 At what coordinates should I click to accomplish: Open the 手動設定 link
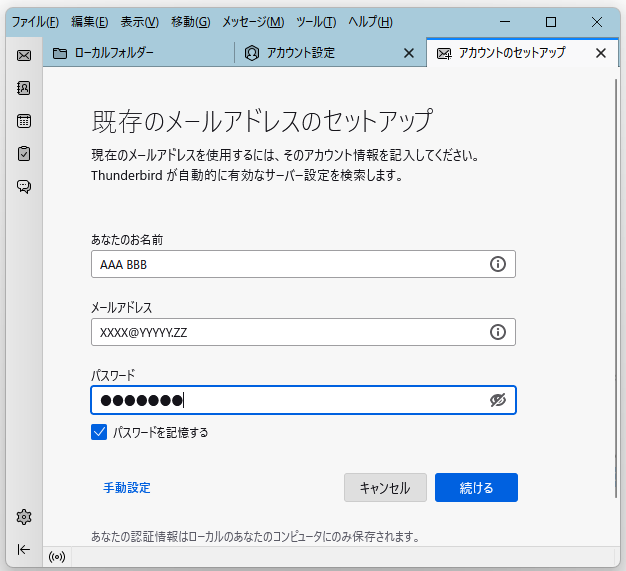(x=127, y=488)
